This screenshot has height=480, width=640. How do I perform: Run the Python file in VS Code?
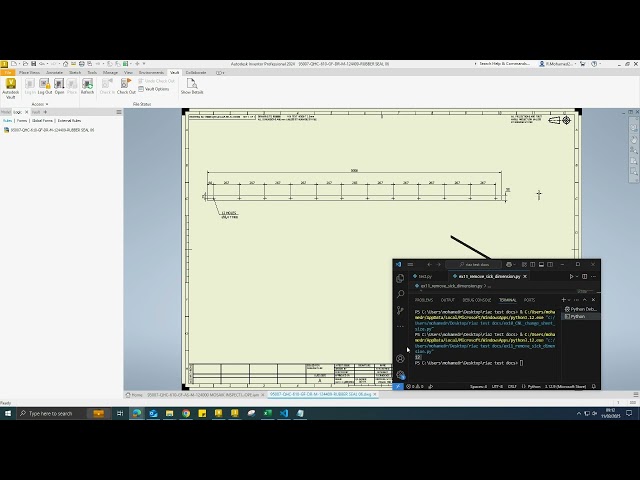pos(571,276)
